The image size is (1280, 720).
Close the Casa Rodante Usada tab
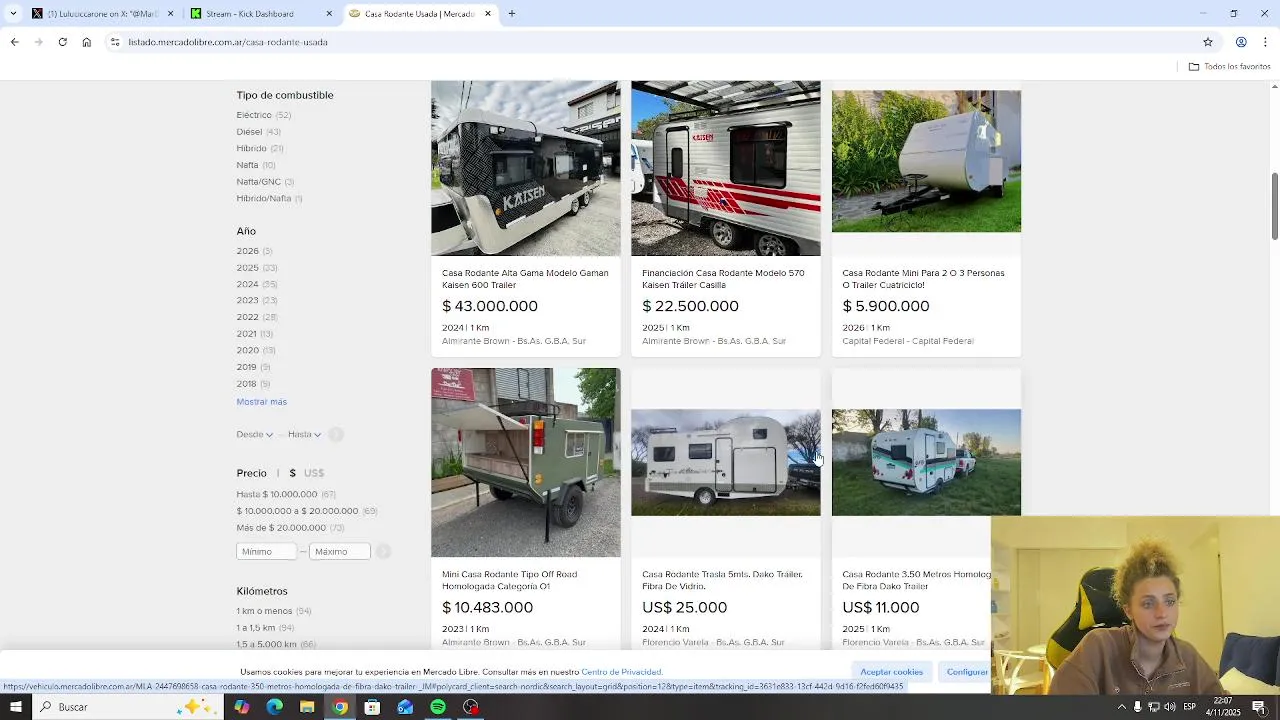(488, 14)
